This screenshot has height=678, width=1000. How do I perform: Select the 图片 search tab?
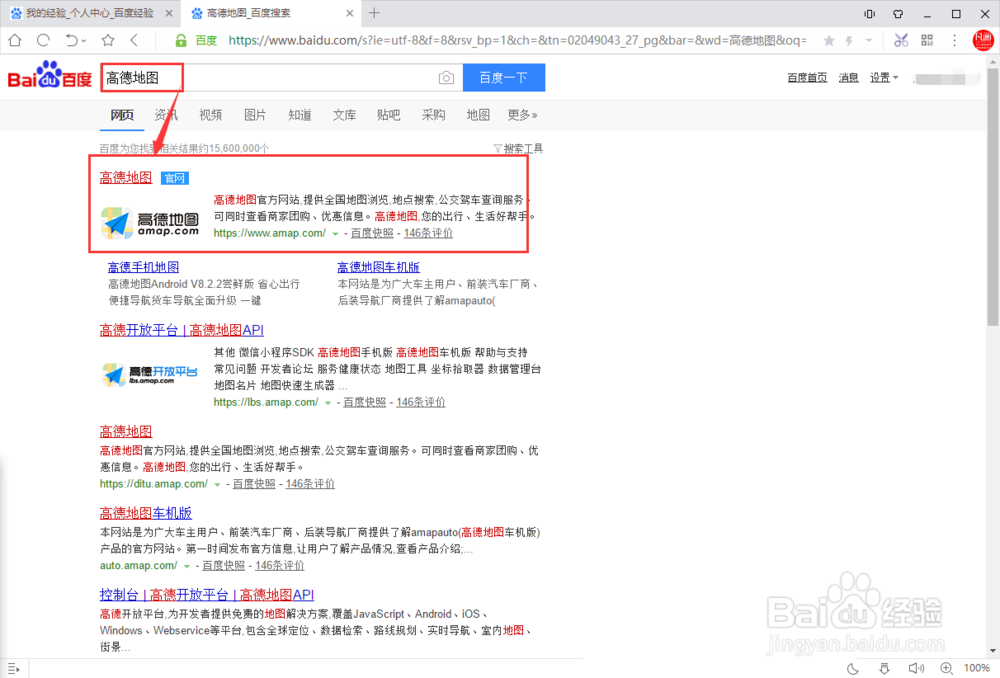(255, 115)
